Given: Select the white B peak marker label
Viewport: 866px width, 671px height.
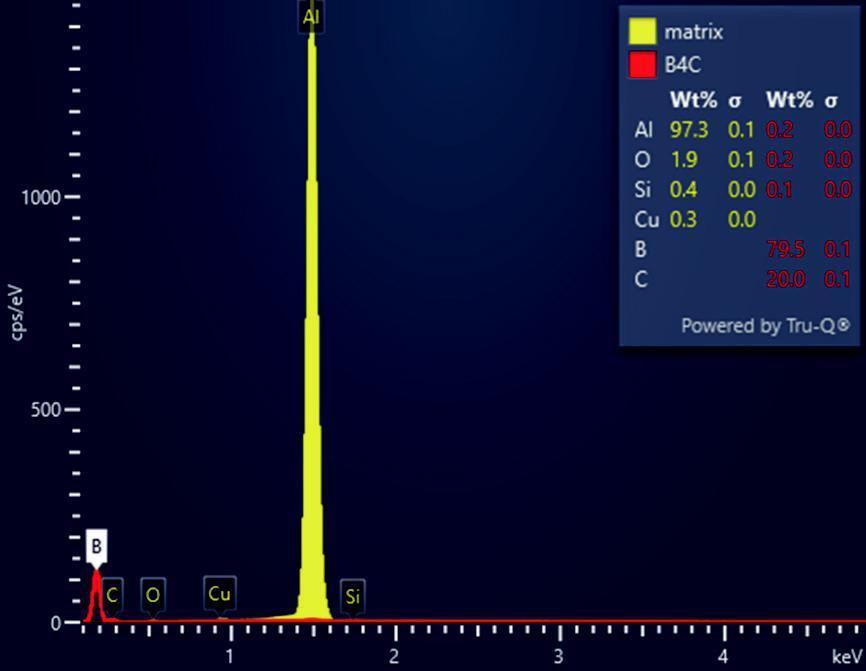Looking at the screenshot, I should click(x=96, y=546).
